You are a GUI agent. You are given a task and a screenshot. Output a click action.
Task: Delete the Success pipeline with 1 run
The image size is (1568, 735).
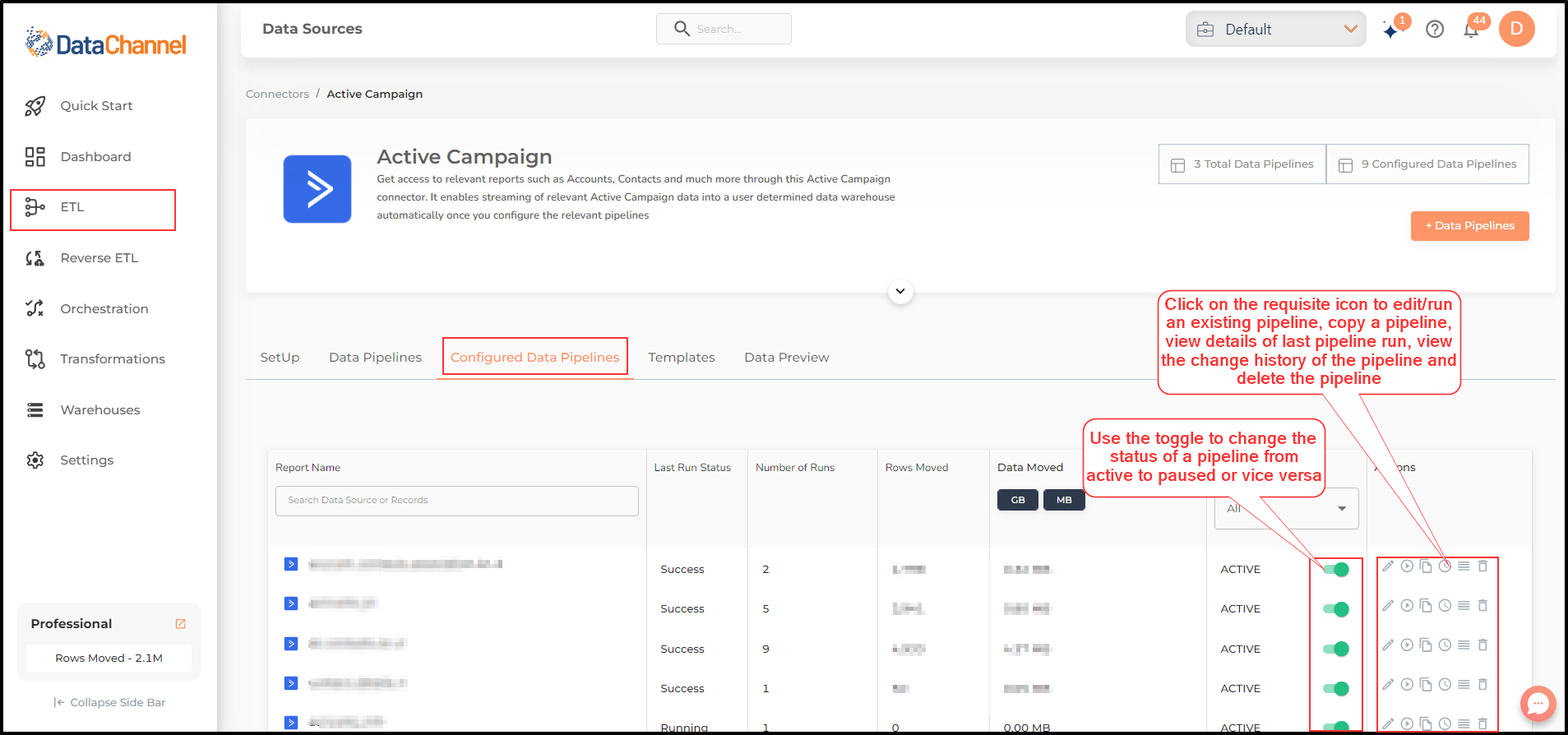[1482, 684]
